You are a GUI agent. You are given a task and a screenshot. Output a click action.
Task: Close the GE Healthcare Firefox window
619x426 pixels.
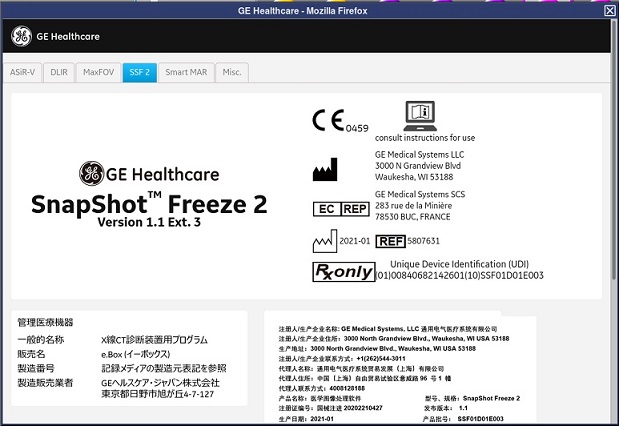[x=609, y=10]
